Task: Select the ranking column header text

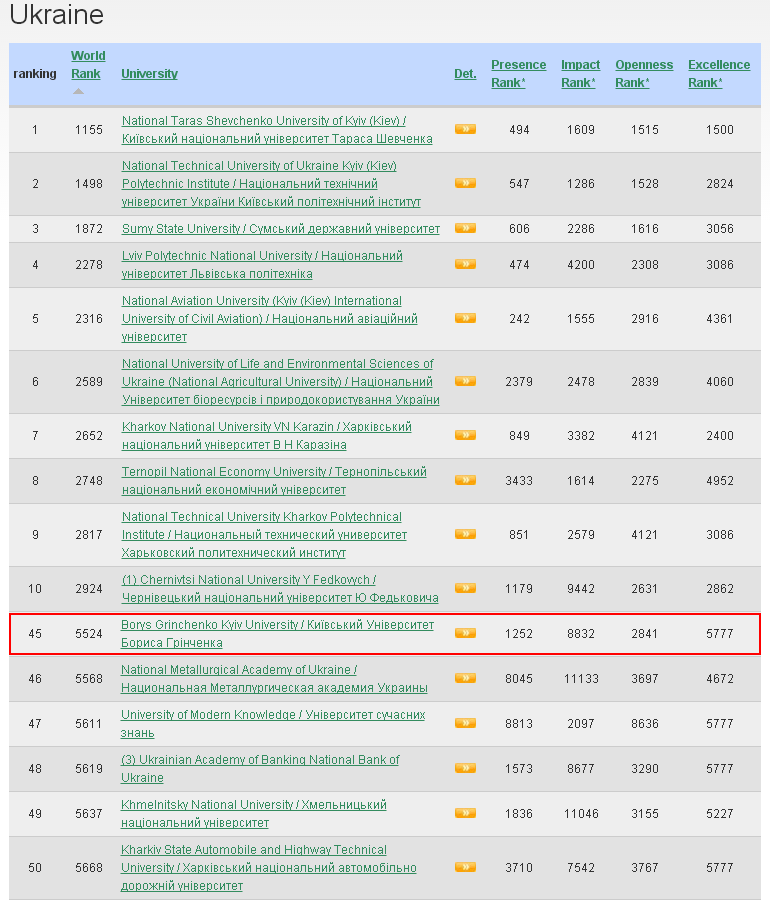Action: tap(35, 73)
